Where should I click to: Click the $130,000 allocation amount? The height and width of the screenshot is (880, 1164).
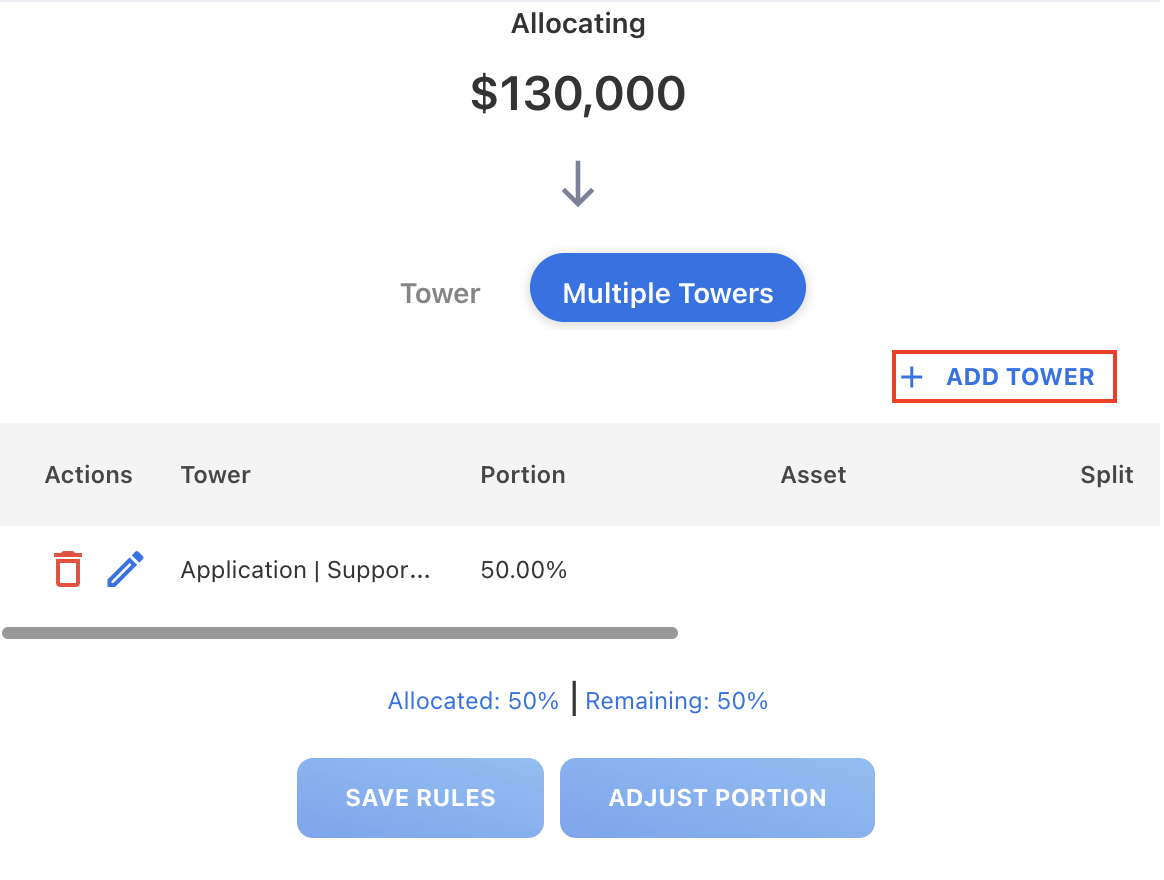pos(578,94)
